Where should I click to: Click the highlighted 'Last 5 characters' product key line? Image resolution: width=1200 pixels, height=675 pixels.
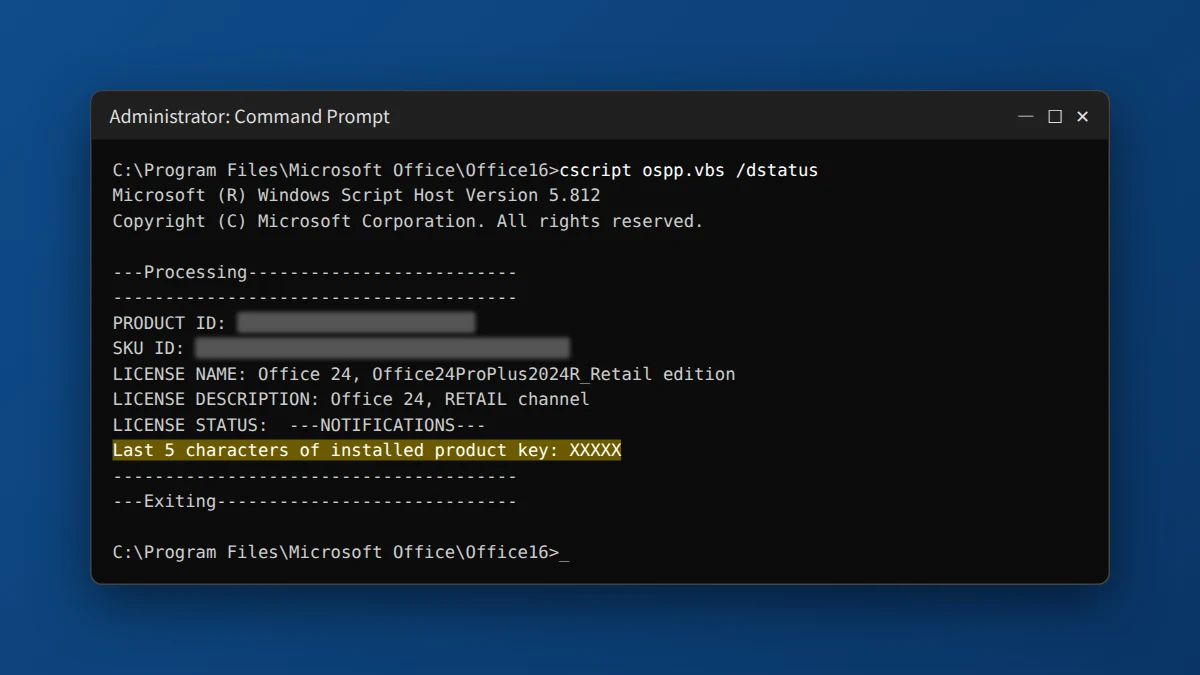367,450
